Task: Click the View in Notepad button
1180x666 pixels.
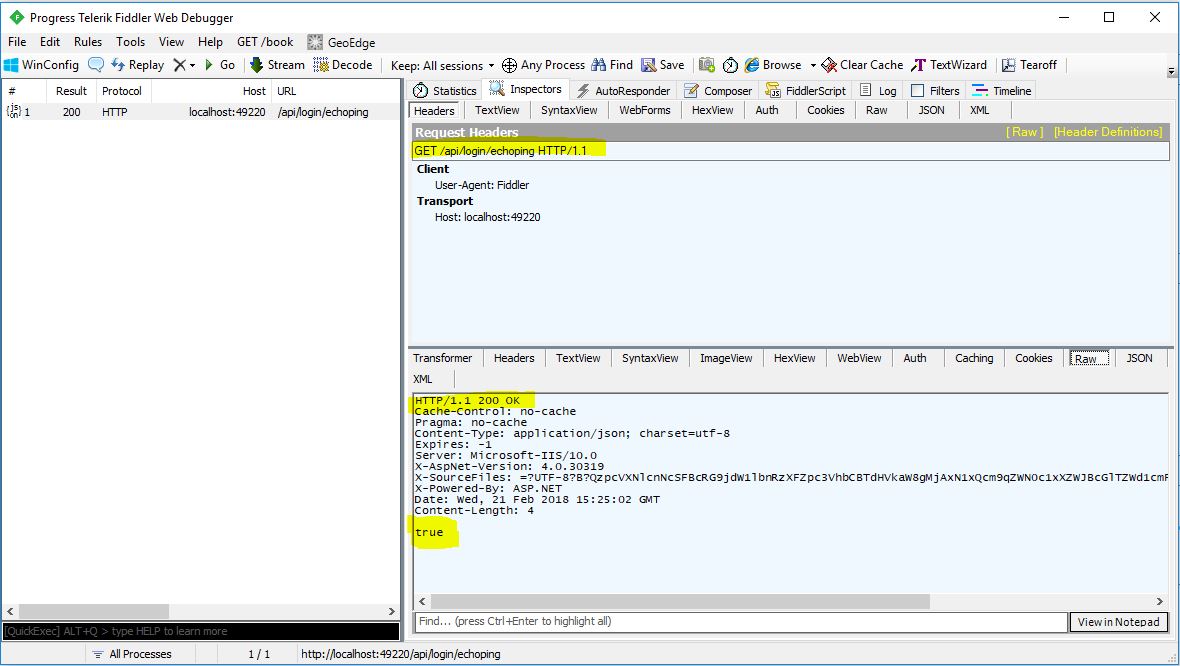Action: (1118, 622)
